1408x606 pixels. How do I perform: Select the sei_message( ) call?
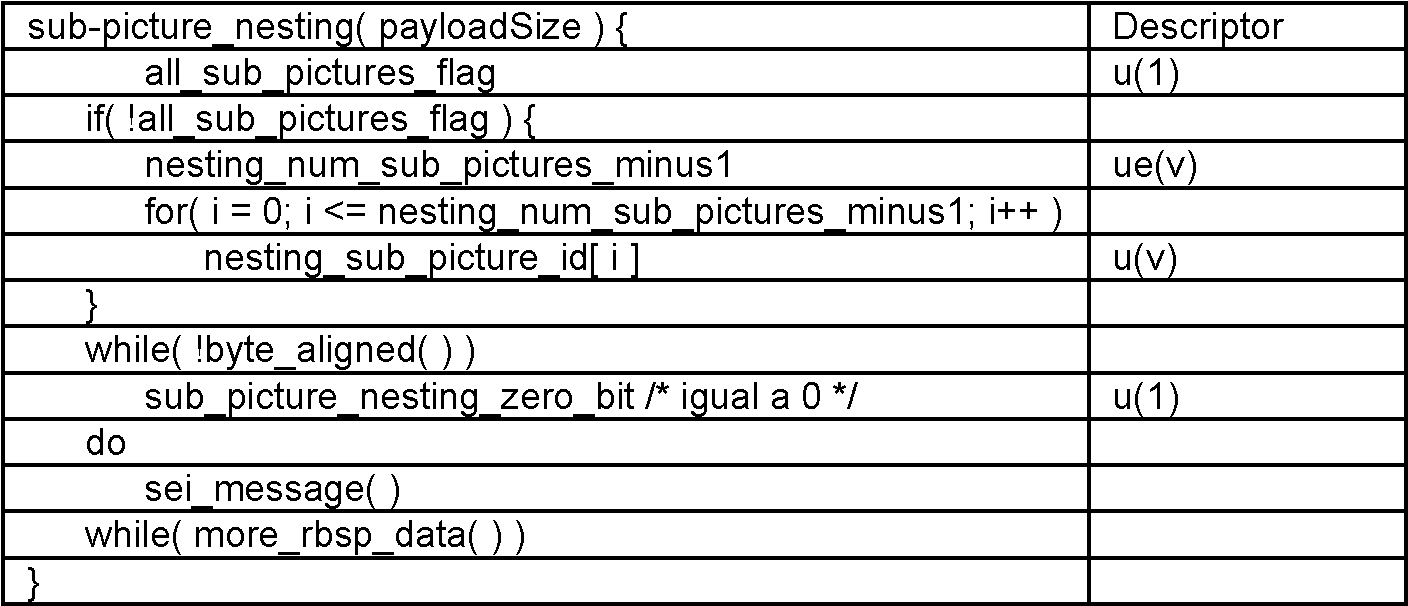click(x=272, y=490)
